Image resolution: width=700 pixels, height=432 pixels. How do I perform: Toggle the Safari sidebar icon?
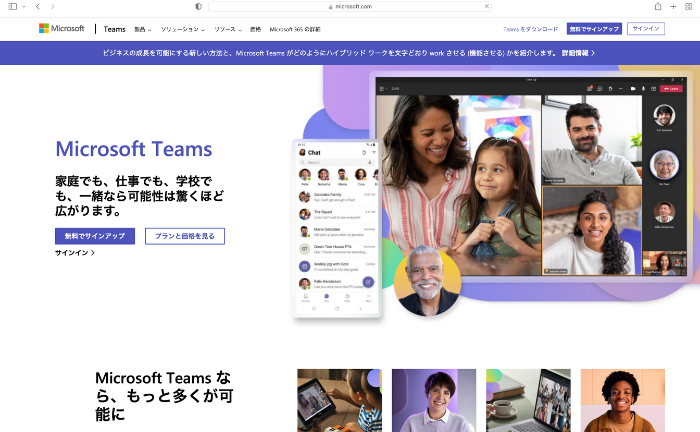pyautogui.click(x=13, y=6)
